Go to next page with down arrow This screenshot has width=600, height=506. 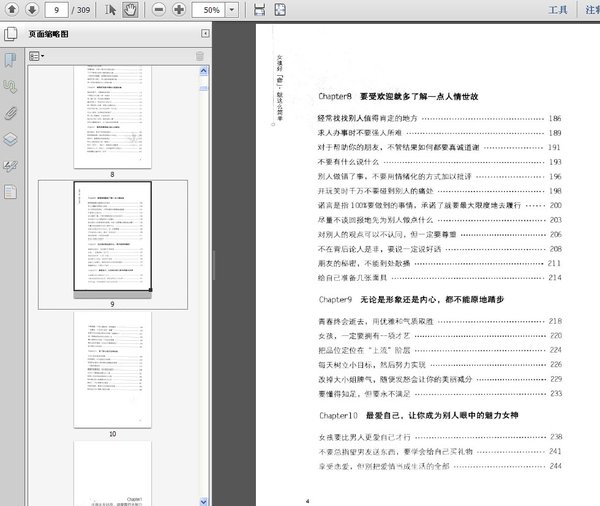click(x=32, y=9)
